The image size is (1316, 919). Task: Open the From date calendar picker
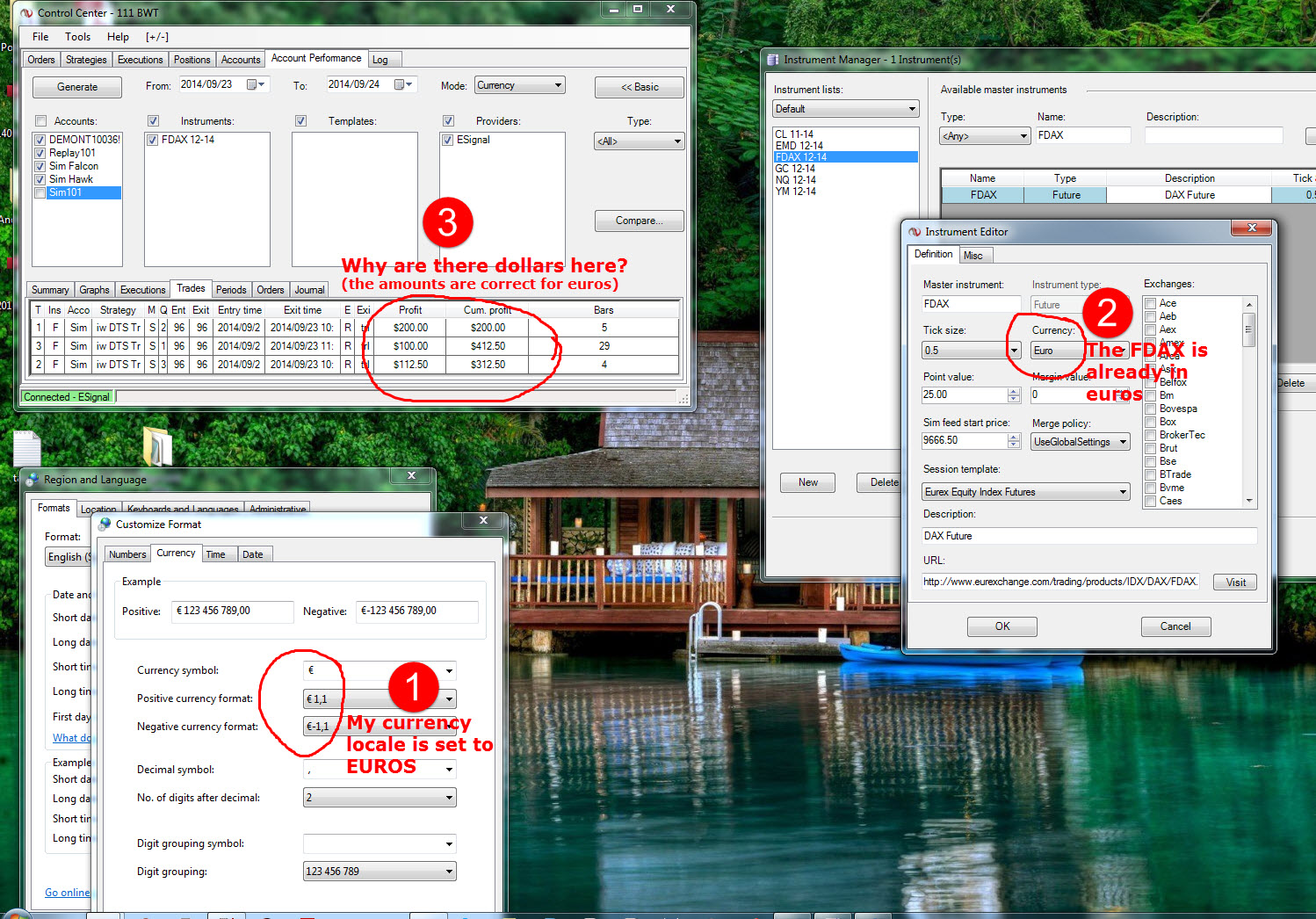pyautogui.click(x=256, y=84)
